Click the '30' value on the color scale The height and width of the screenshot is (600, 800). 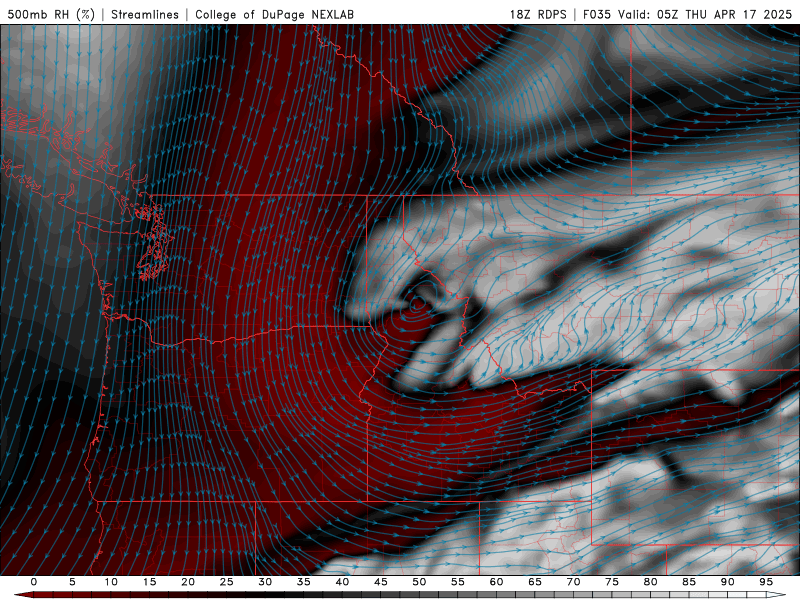coord(265,582)
